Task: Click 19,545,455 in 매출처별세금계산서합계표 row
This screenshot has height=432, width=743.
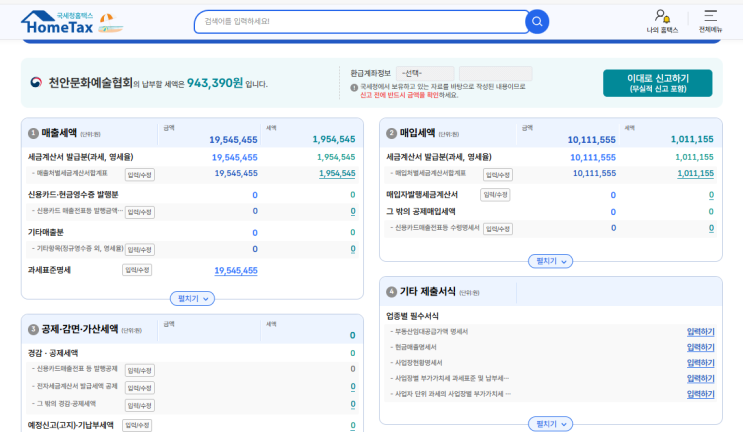Action: tap(236, 173)
